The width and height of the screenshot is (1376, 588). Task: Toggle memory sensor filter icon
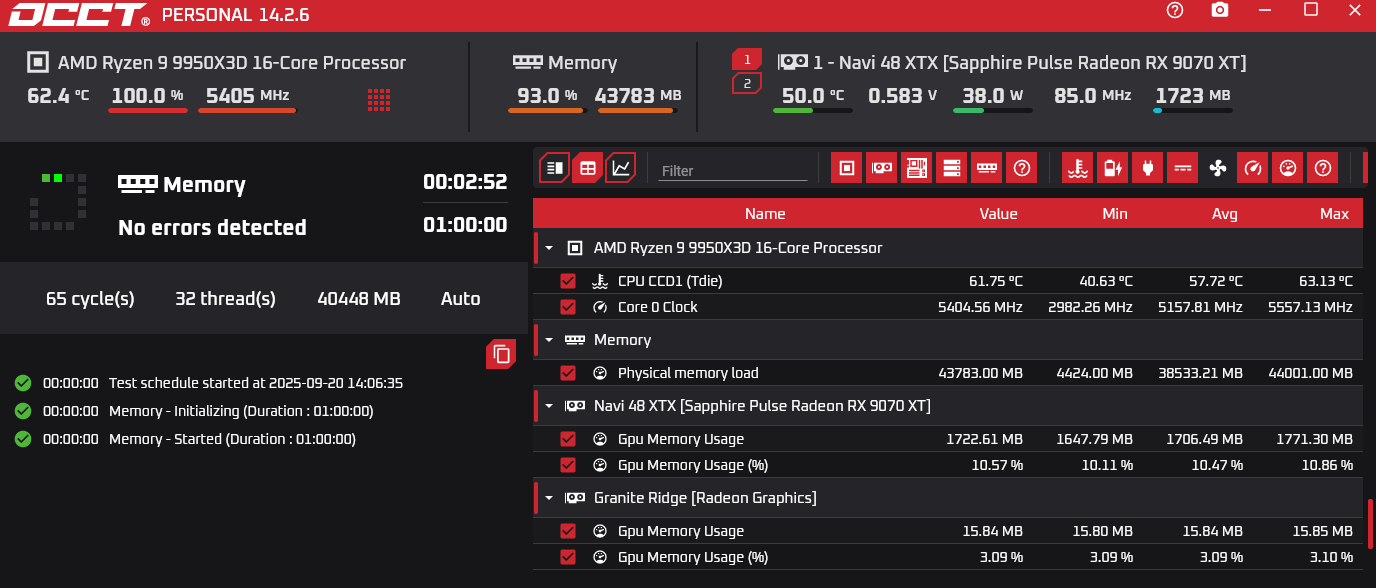click(986, 168)
